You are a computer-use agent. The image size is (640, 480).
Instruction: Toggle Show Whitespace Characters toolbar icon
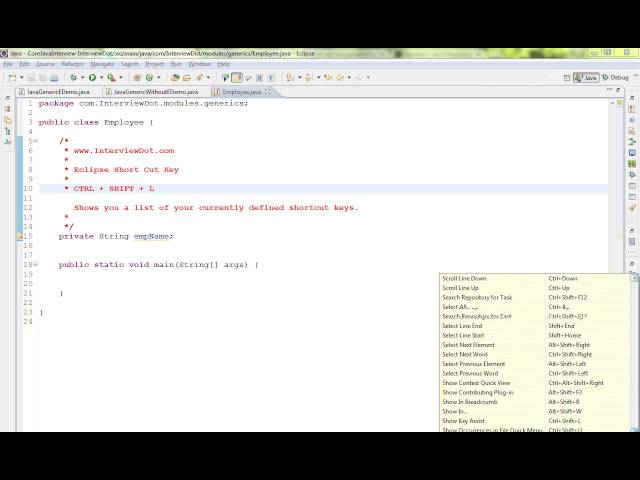(271, 78)
